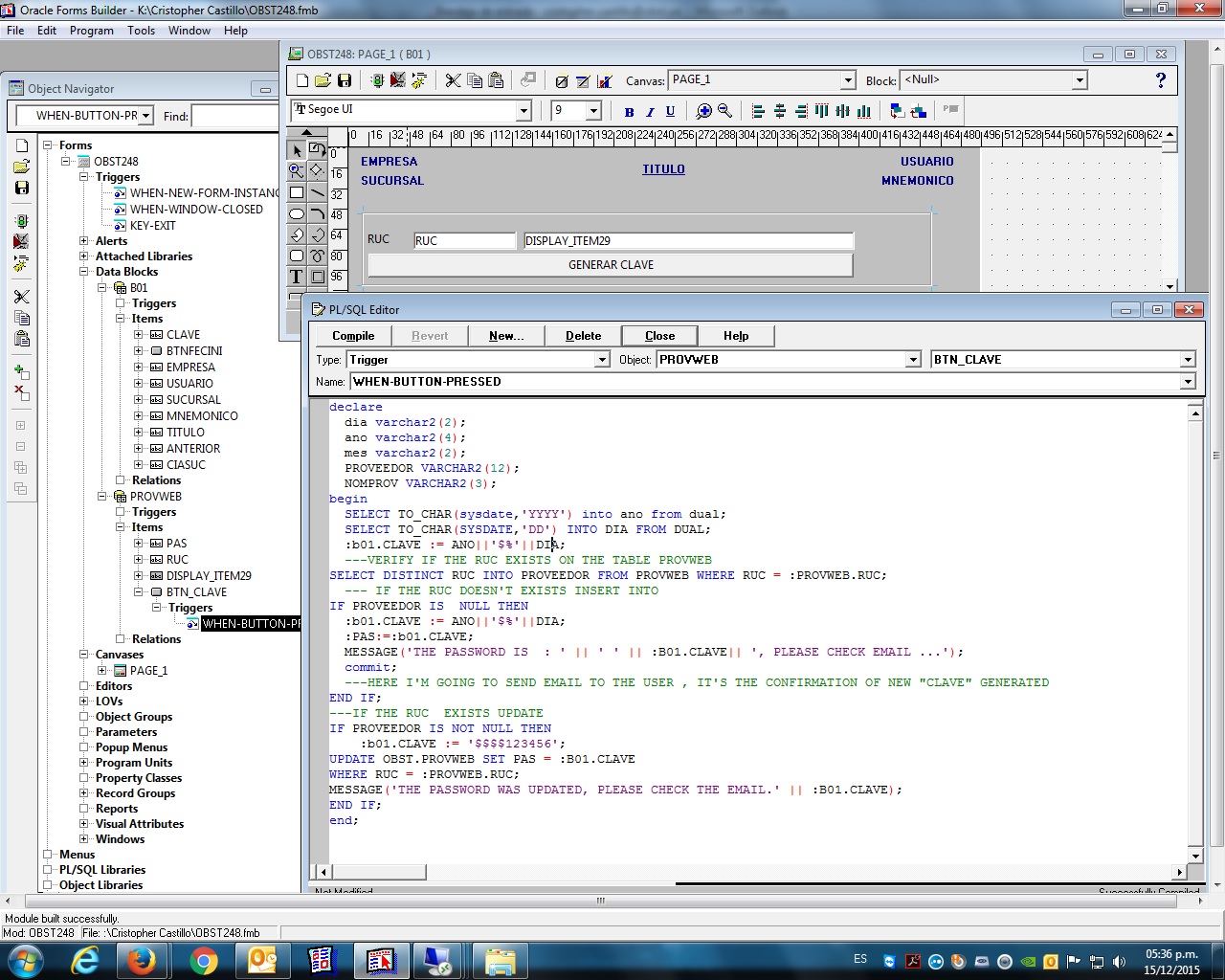Open Chrome from the Windows taskbar
Screen dimensions: 1225x980
(x=202, y=960)
